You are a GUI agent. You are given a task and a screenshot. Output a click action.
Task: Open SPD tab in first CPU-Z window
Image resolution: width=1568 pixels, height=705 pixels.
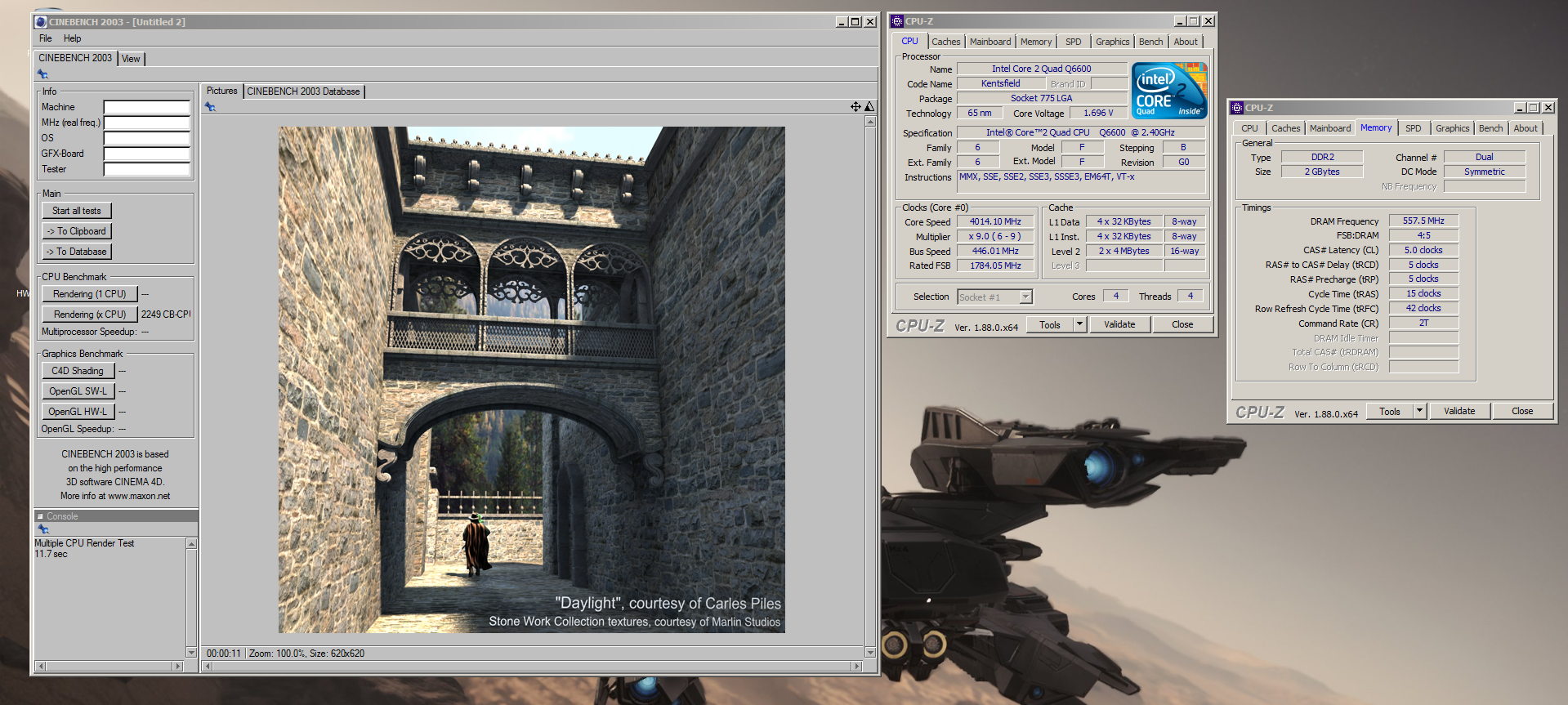1074,42
